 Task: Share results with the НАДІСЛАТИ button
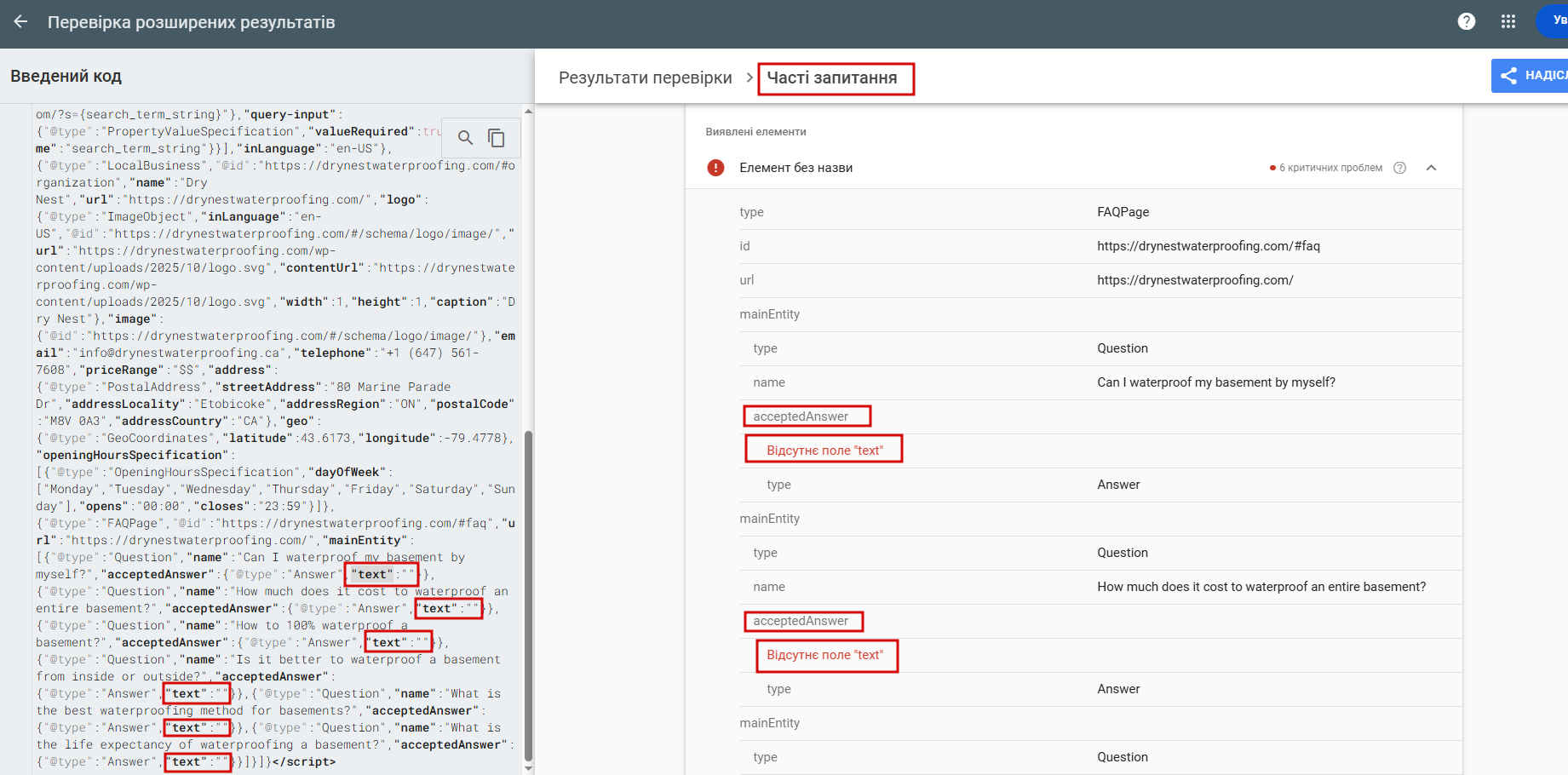point(1531,76)
